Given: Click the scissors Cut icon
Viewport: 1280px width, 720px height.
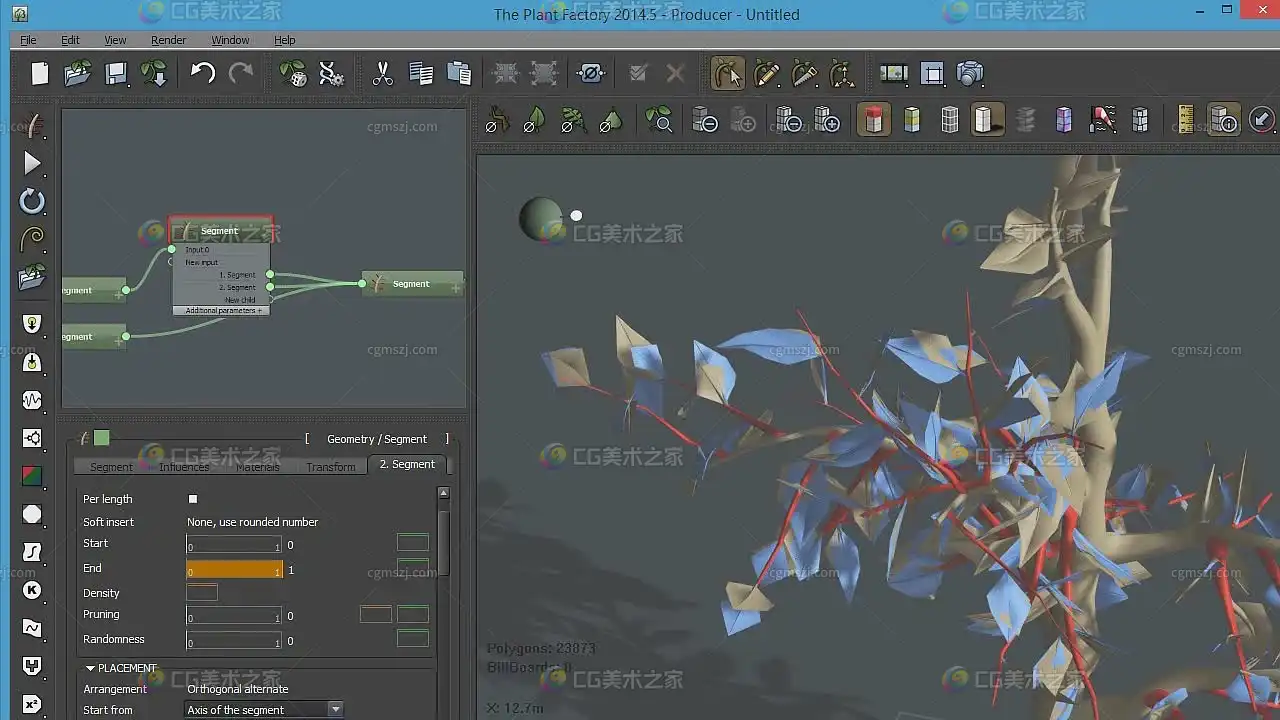Looking at the screenshot, I should pos(382,74).
